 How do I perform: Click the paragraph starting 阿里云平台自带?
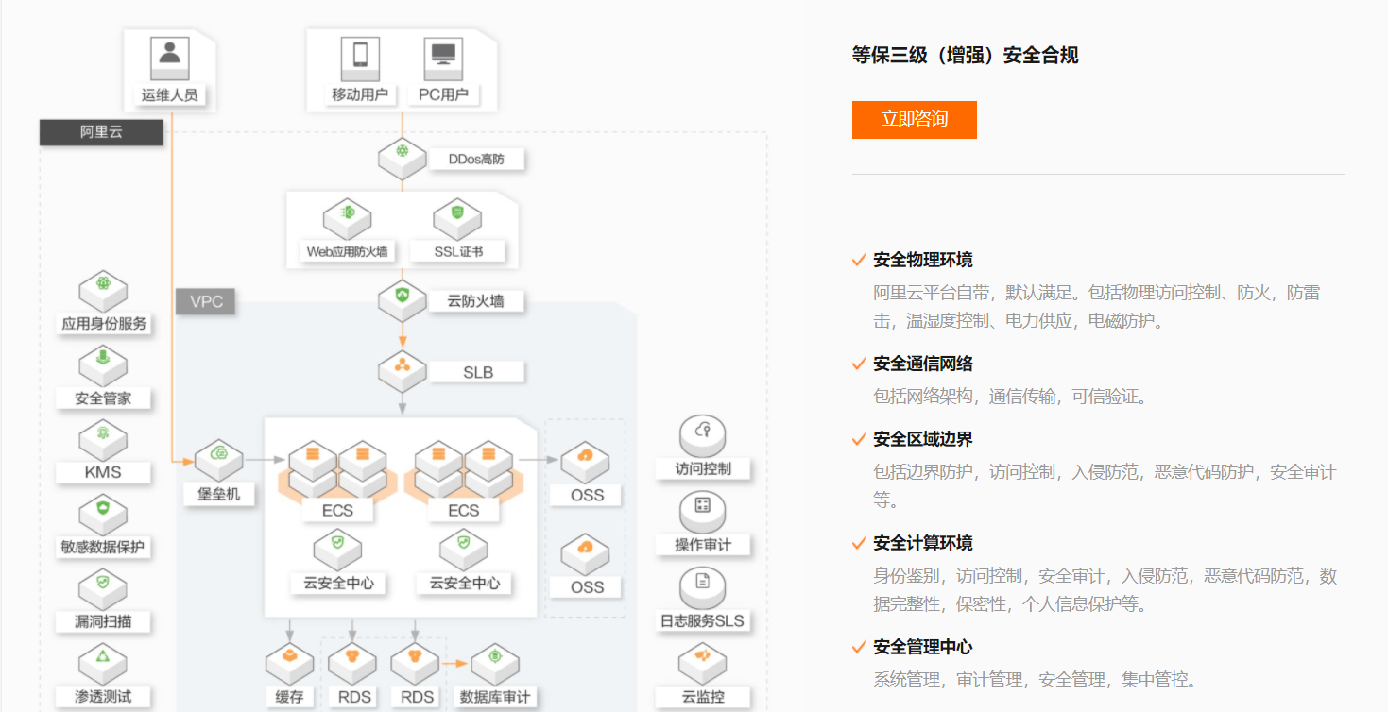1097,307
